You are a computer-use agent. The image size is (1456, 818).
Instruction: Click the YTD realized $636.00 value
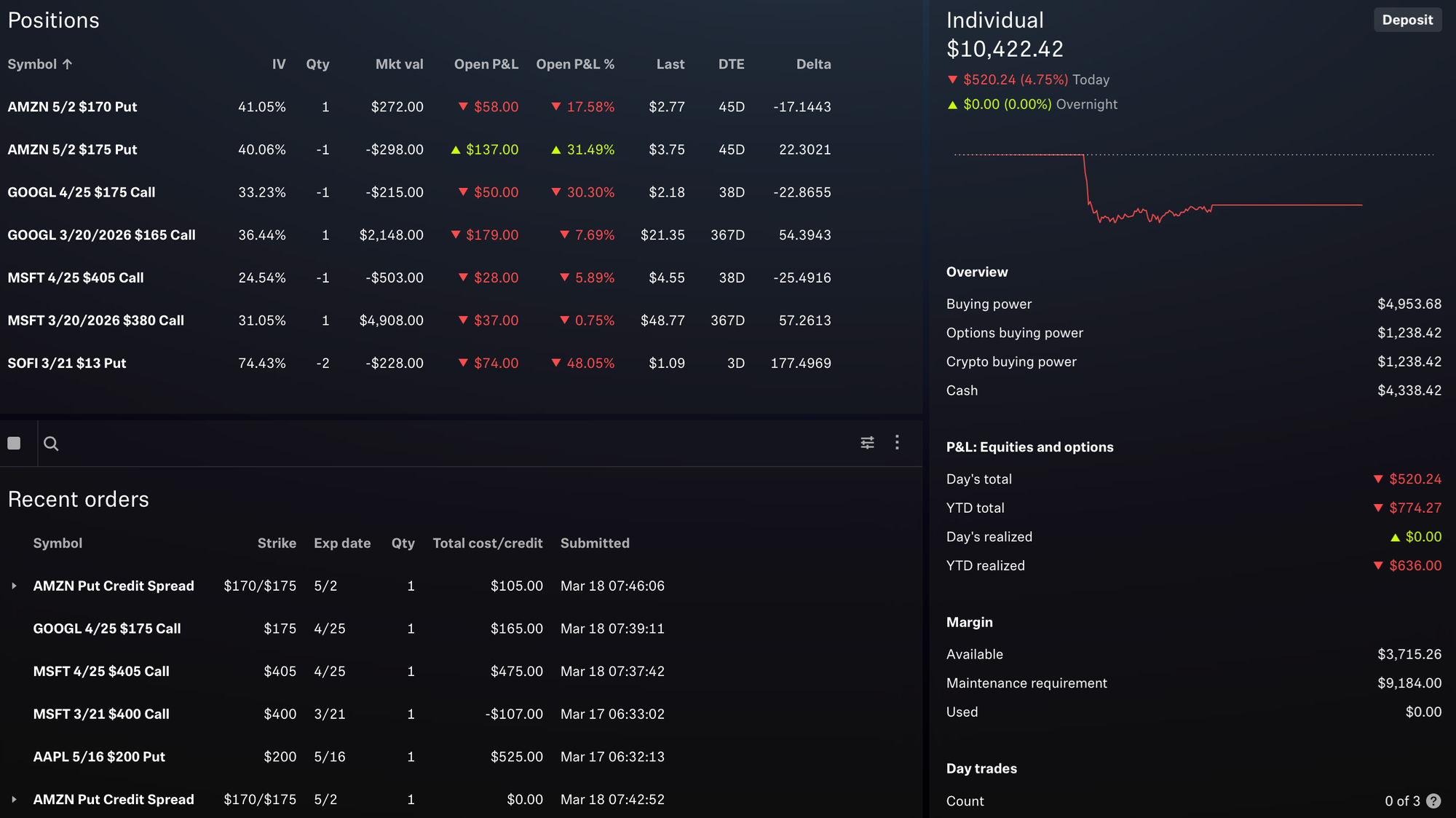[1407, 566]
